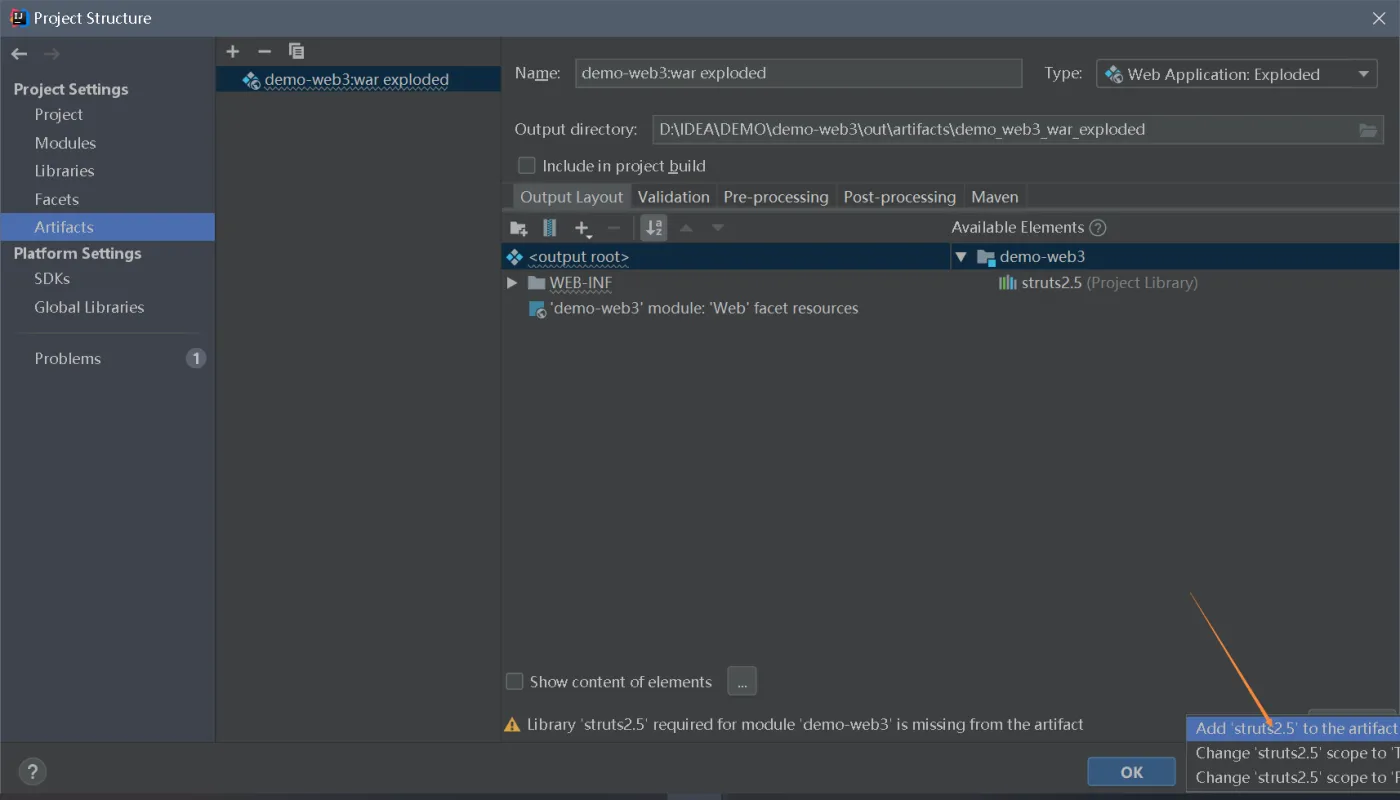Viewport: 1400px width, 800px height.
Task: Select Project in settings sidebar
Action: pos(59,115)
